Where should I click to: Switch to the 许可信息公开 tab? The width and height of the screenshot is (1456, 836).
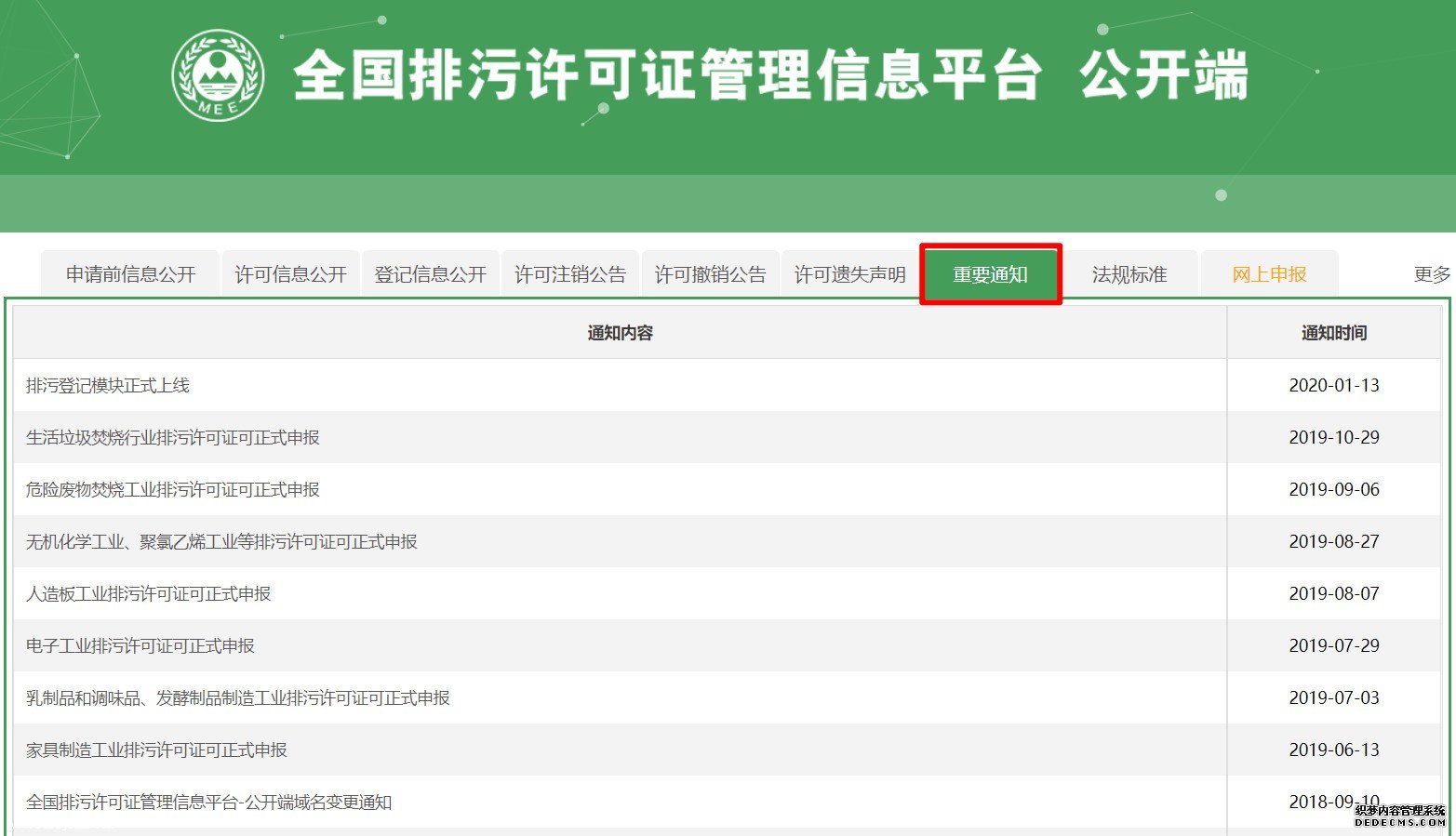coord(290,274)
